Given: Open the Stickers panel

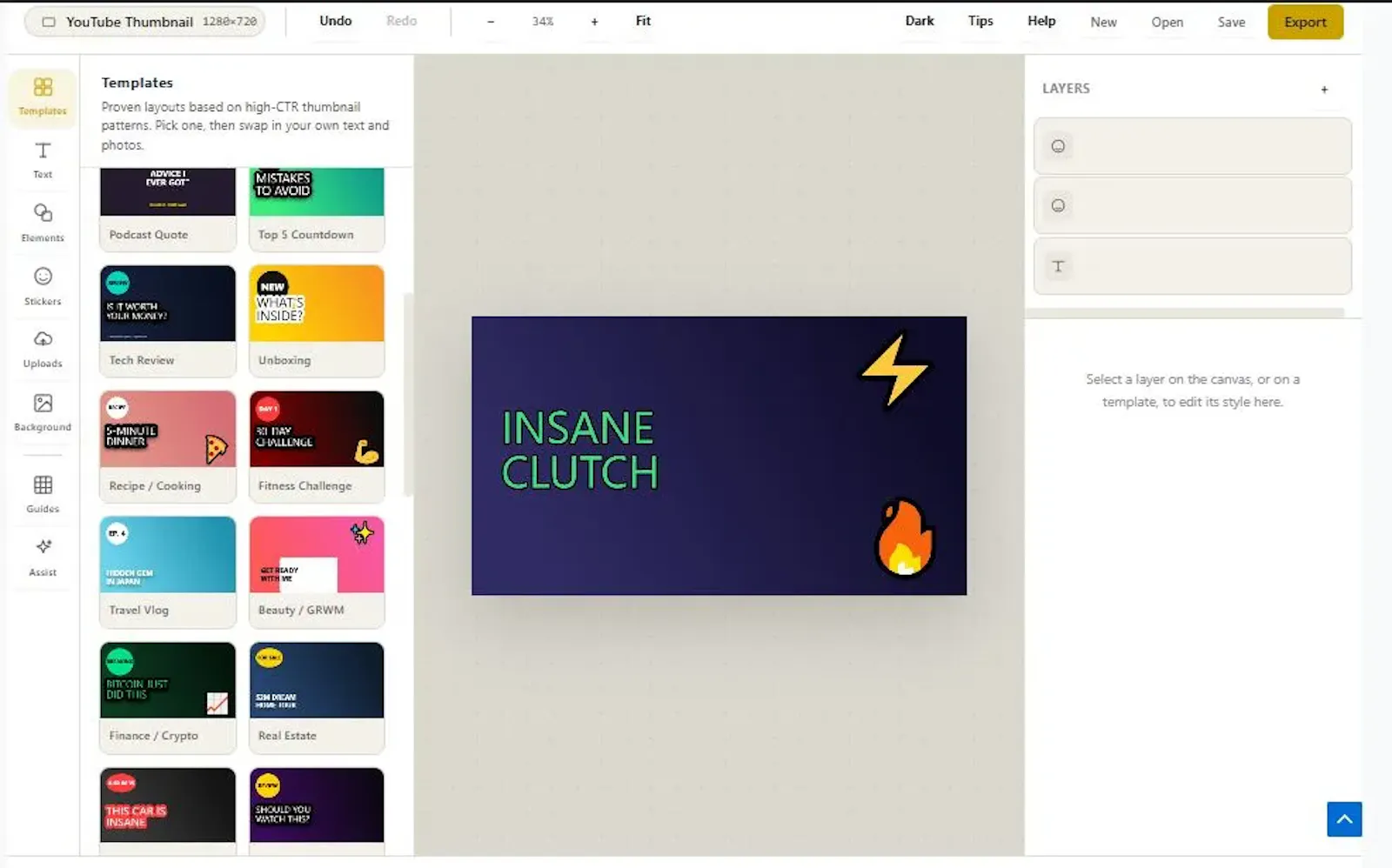Looking at the screenshot, I should click(43, 286).
